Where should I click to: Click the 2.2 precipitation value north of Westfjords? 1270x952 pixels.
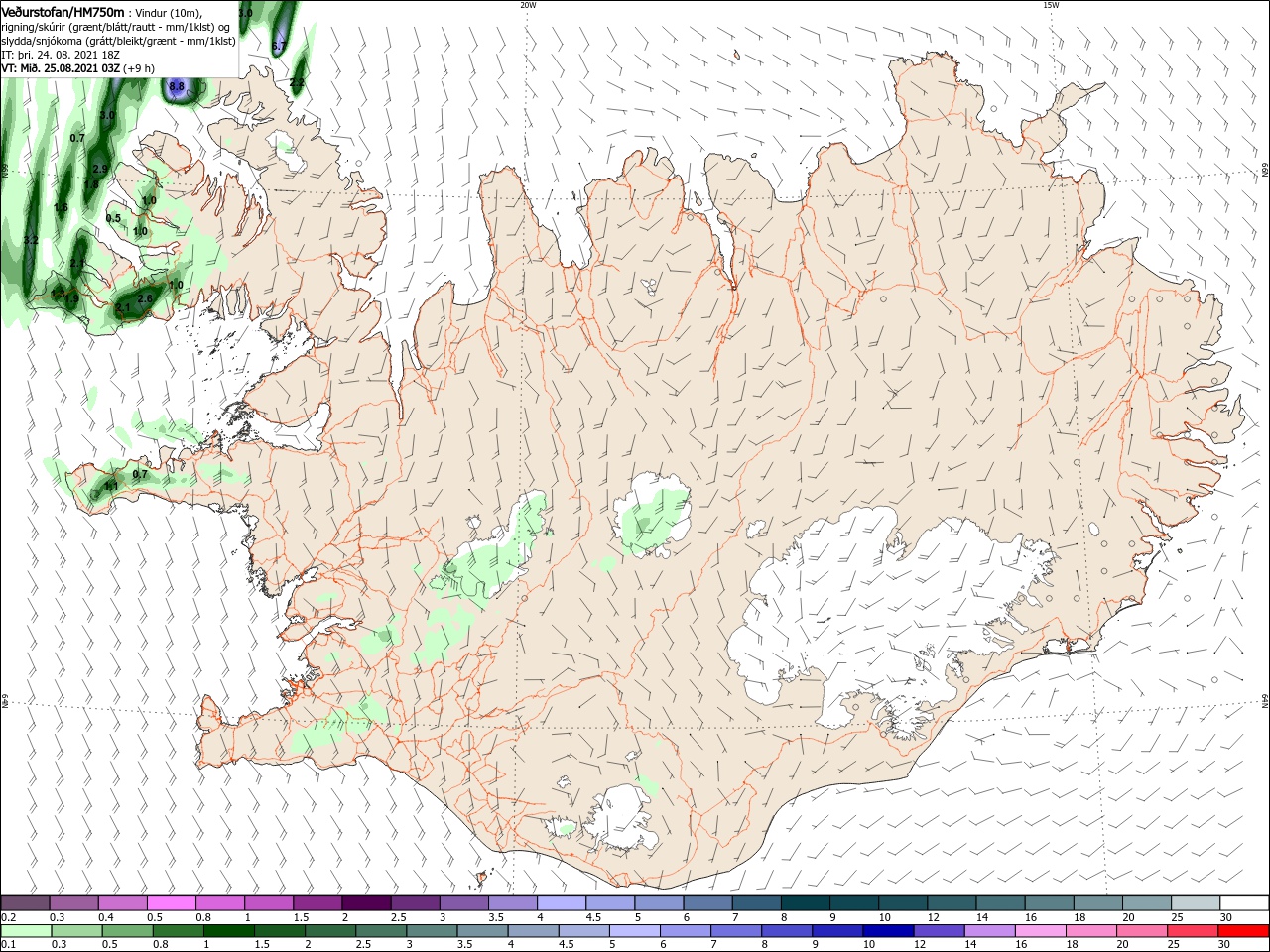[x=297, y=82]
